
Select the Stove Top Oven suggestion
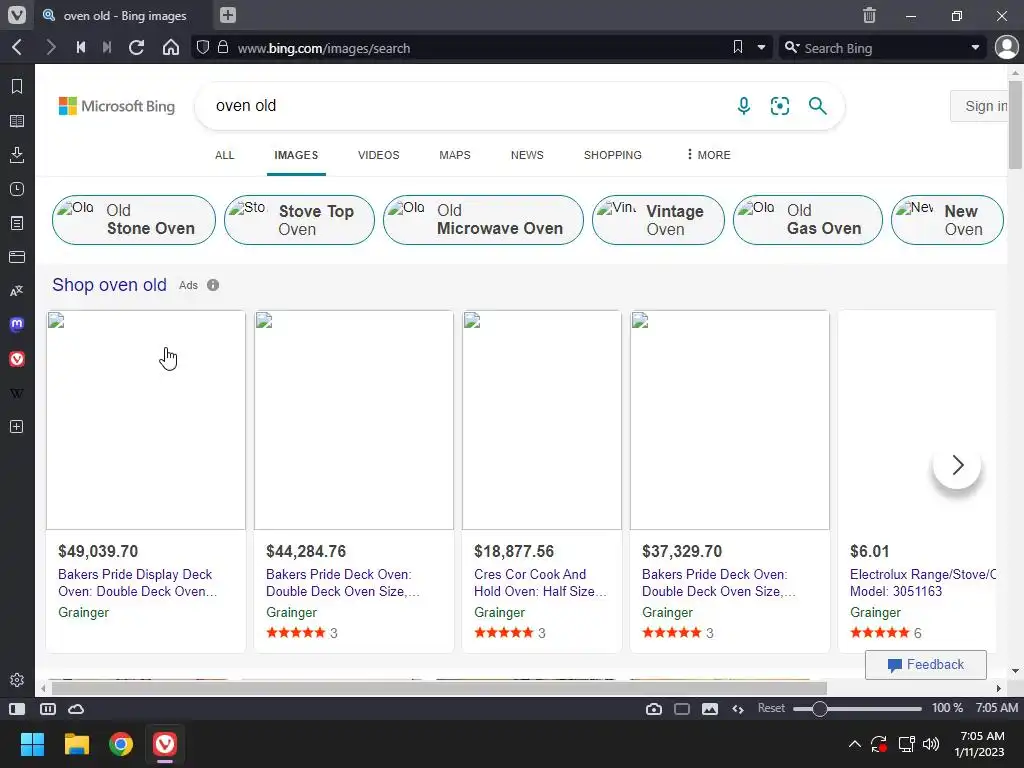pyautogui.click(x=299, y=220)
